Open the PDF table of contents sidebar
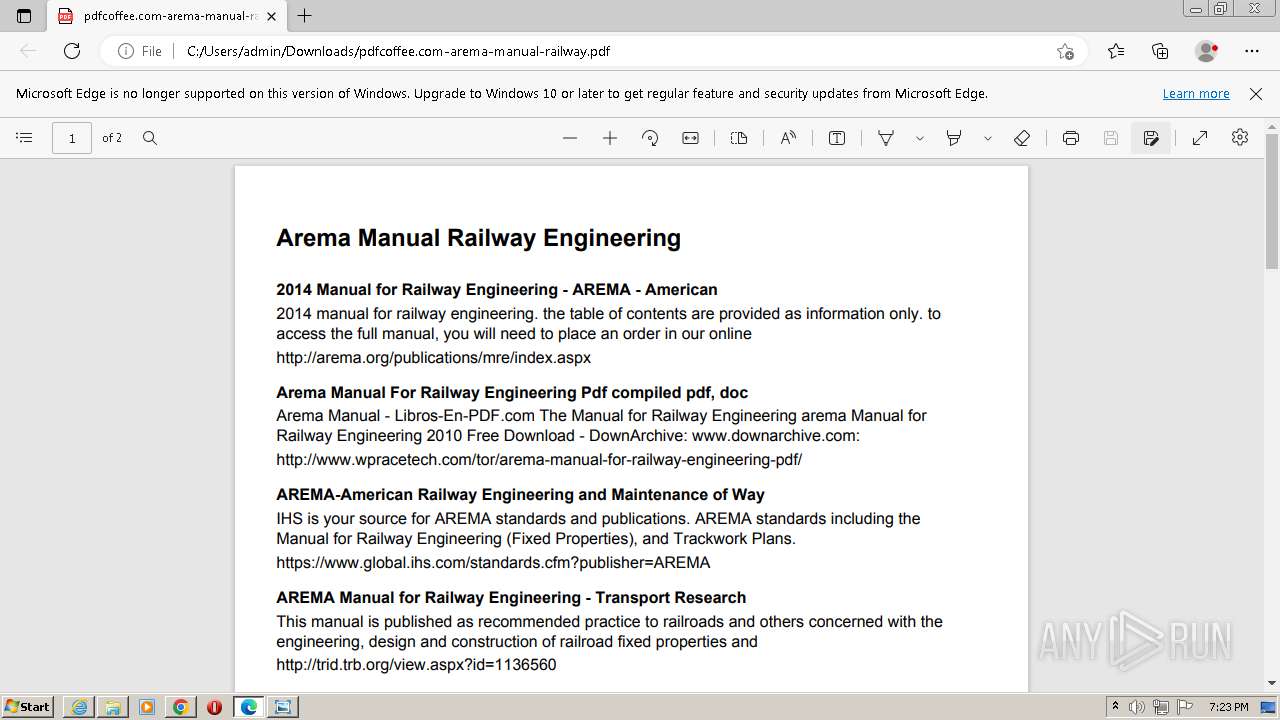 pos(25,138)
